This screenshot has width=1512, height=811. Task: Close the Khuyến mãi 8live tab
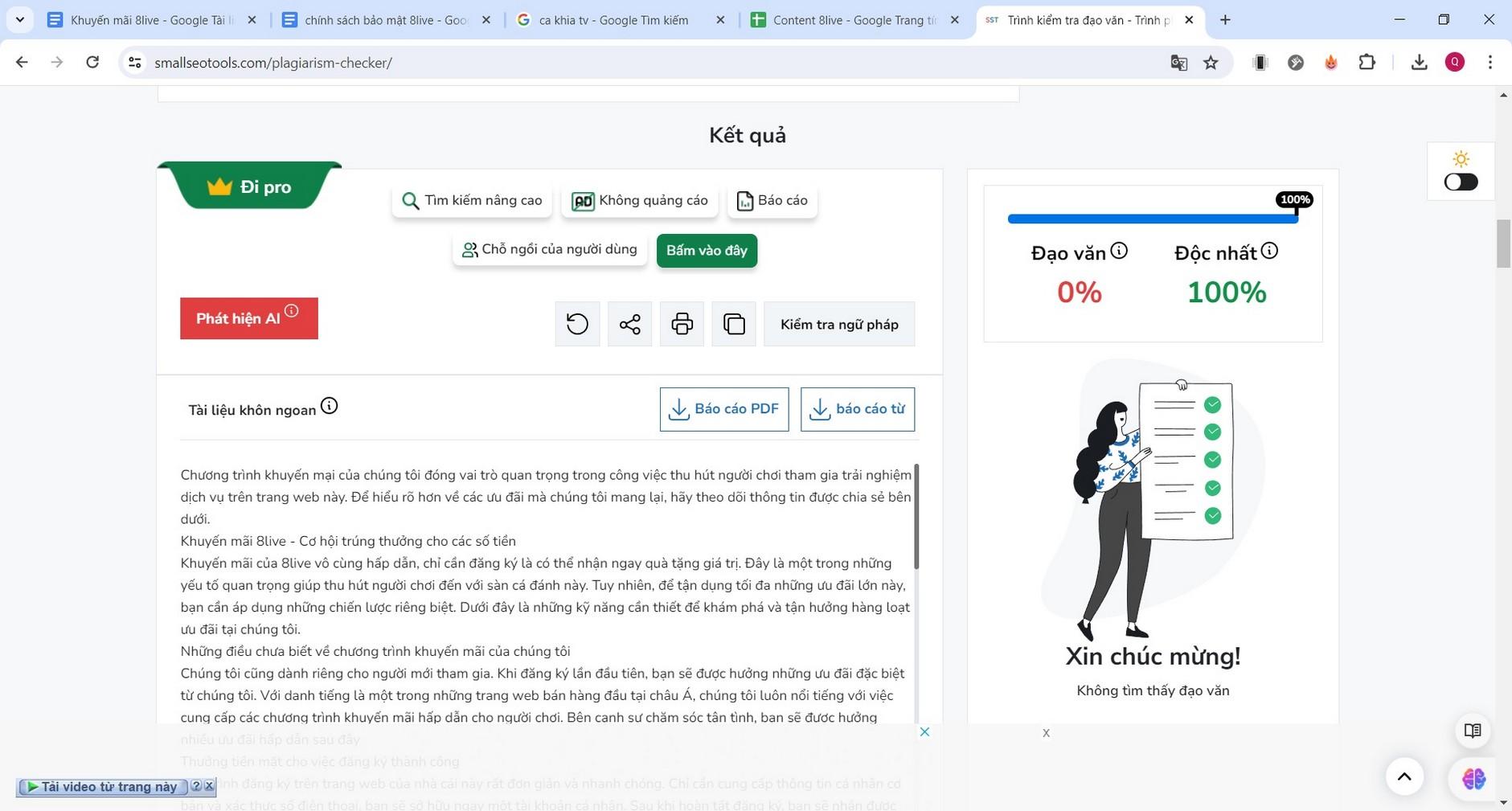coord(252,20)
